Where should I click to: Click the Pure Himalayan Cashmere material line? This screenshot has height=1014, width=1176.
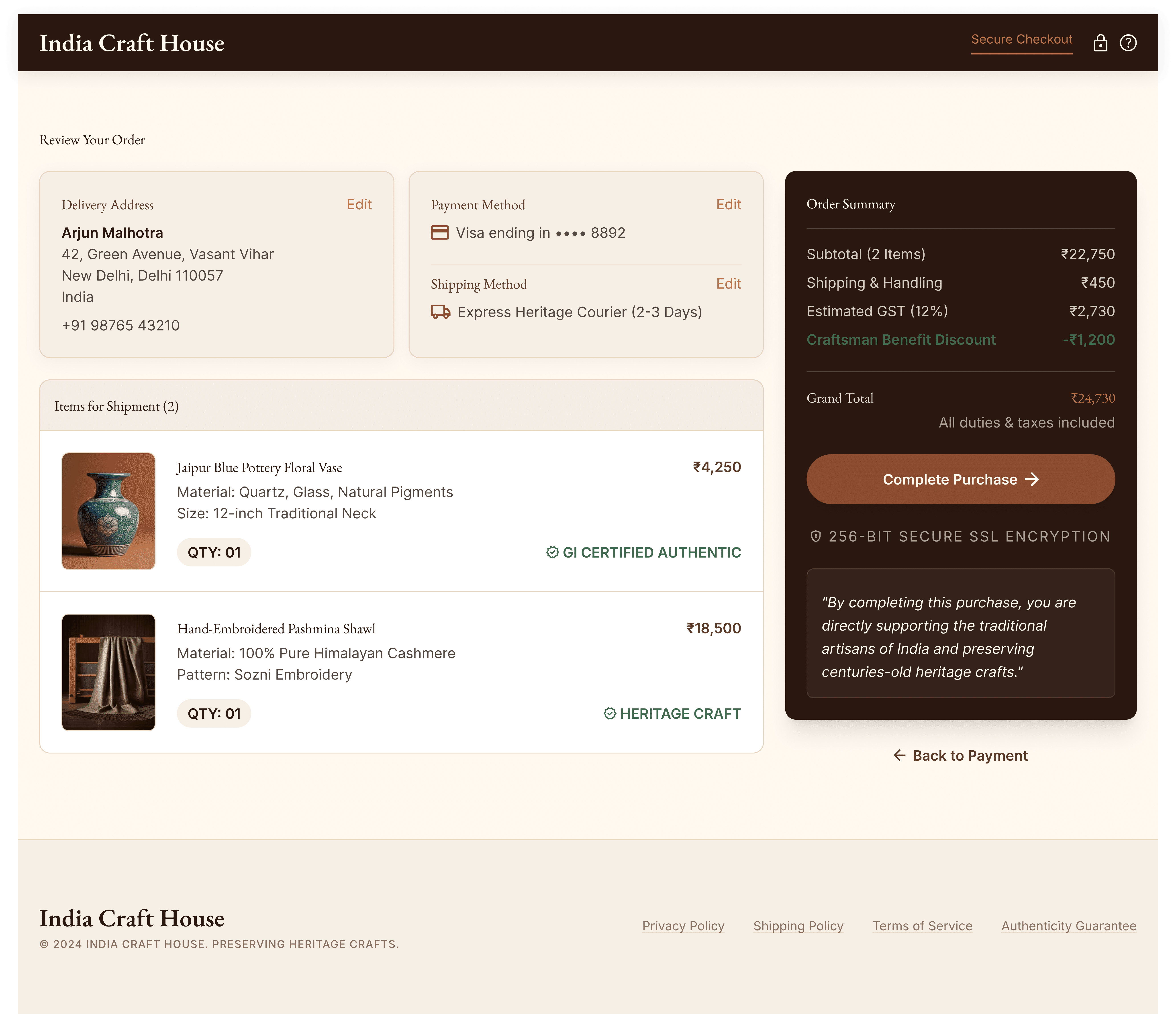coord(316,653)
